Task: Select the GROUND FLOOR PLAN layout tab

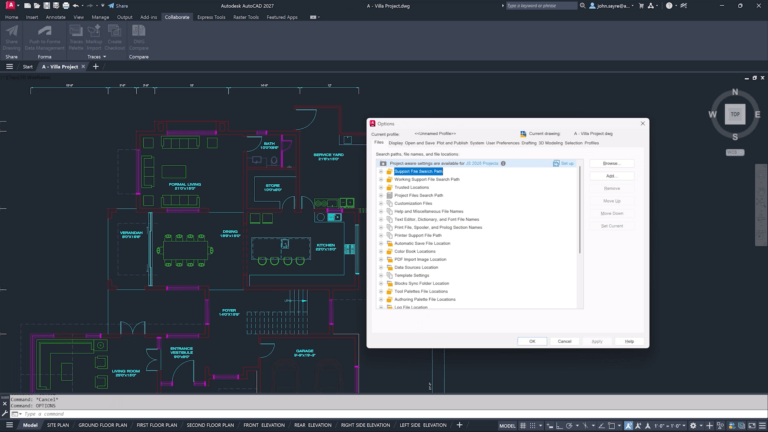Action: pyautogui.click(x=102, y=425)
